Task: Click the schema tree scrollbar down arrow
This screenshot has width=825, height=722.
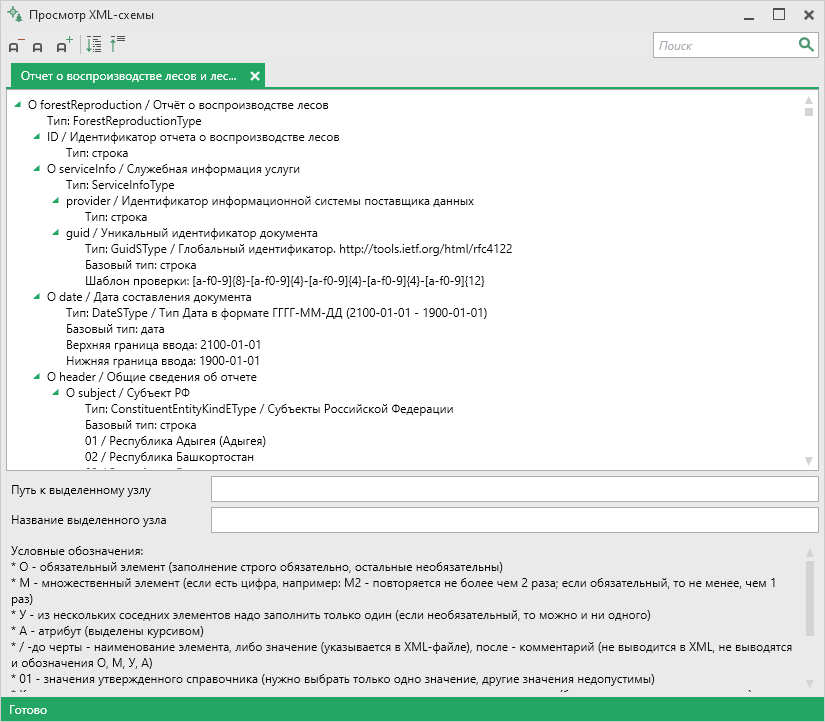Action: (x=809, y=461)
